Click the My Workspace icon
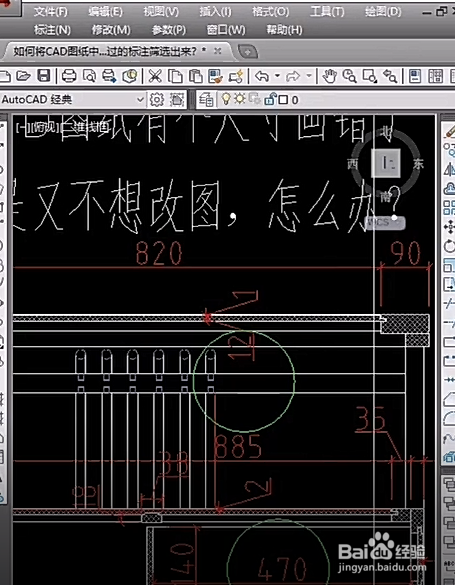The height and width of the screenshot is (585, 455). [177, 100]
